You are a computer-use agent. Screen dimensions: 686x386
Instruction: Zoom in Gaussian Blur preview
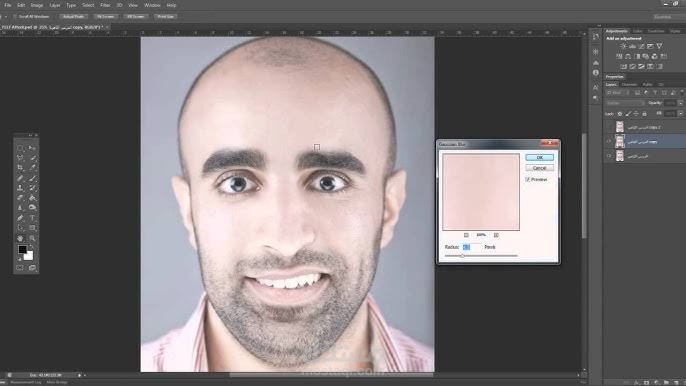tap(496, 235)
